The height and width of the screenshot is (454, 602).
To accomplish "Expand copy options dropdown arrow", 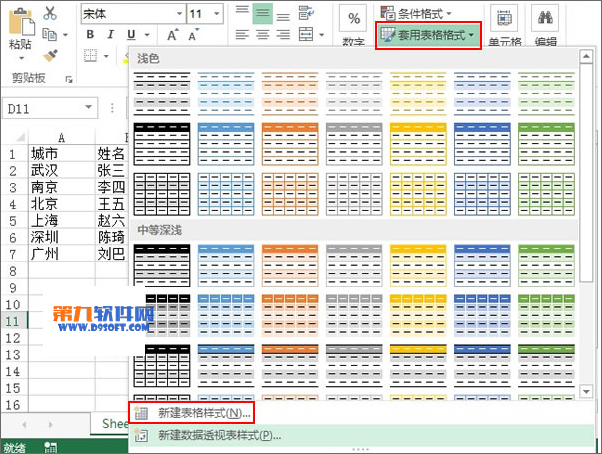I will [x=66, y=35].
